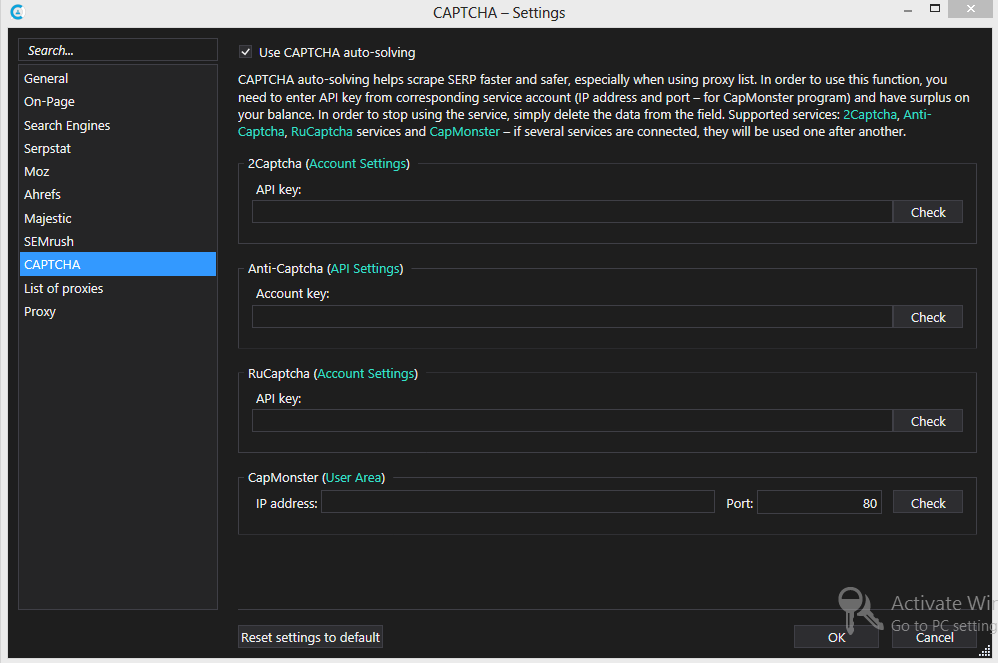This screenshot has width=998, height=663.
Task: Check the CapMonster connection
Action: click(x=927, y=502)
